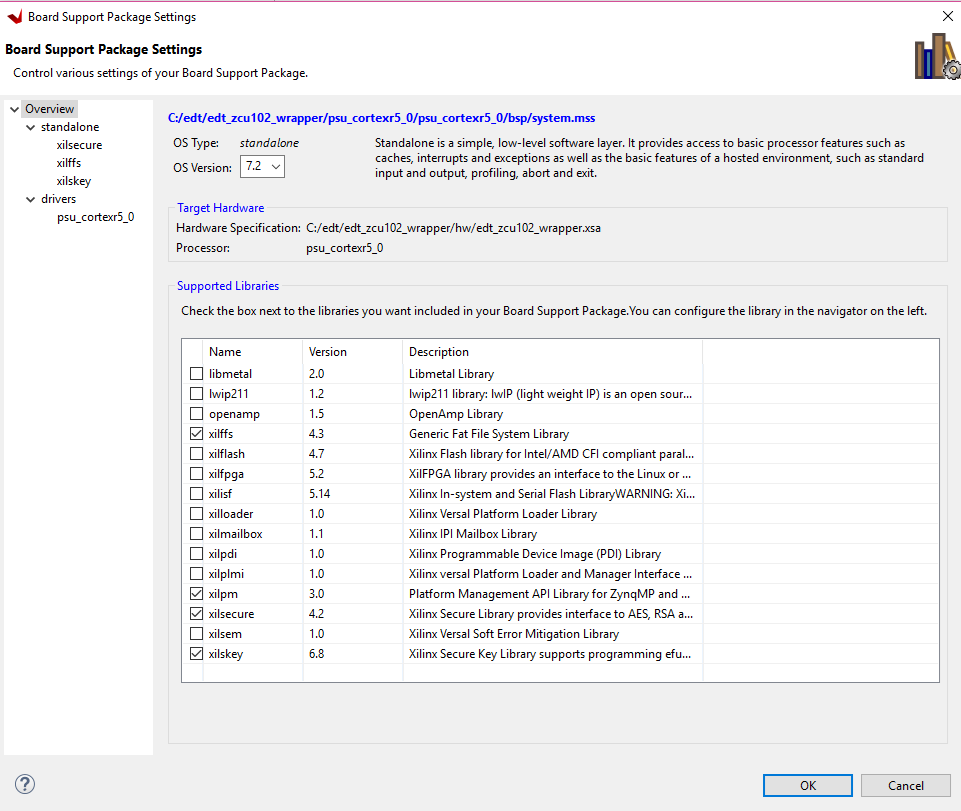Uncheck the xilffs library checkbox
Screen dimensions: 961x811
tap(196, 434)
